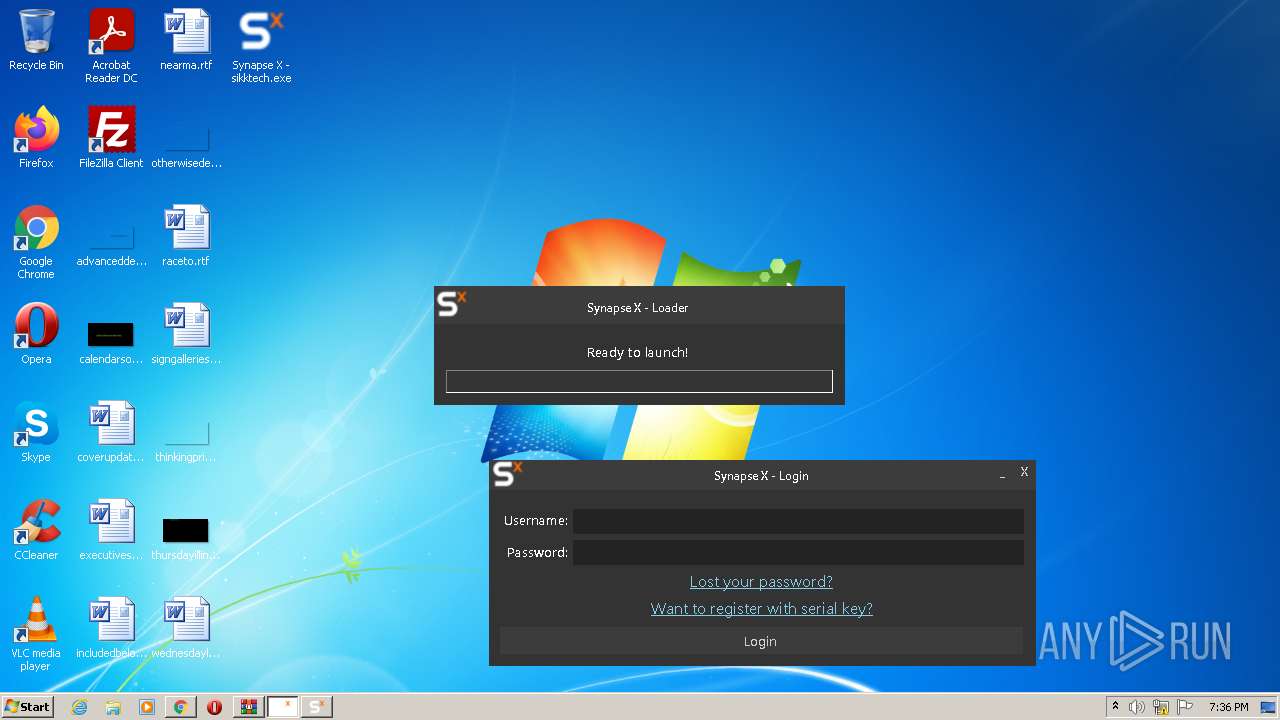1280x720 pixels.
Task: Open the Action Center flag icon
Action: 1184,707
